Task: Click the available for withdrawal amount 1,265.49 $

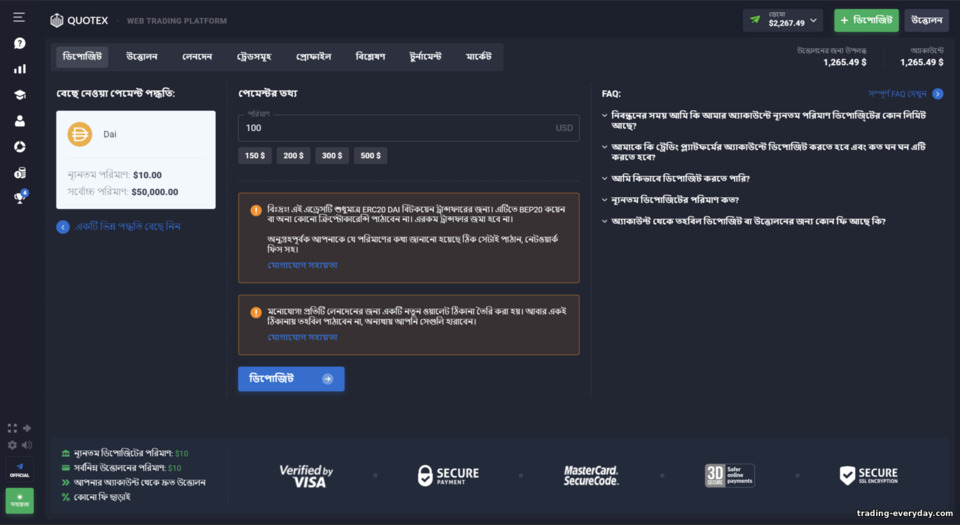Action: pos(844,62)
